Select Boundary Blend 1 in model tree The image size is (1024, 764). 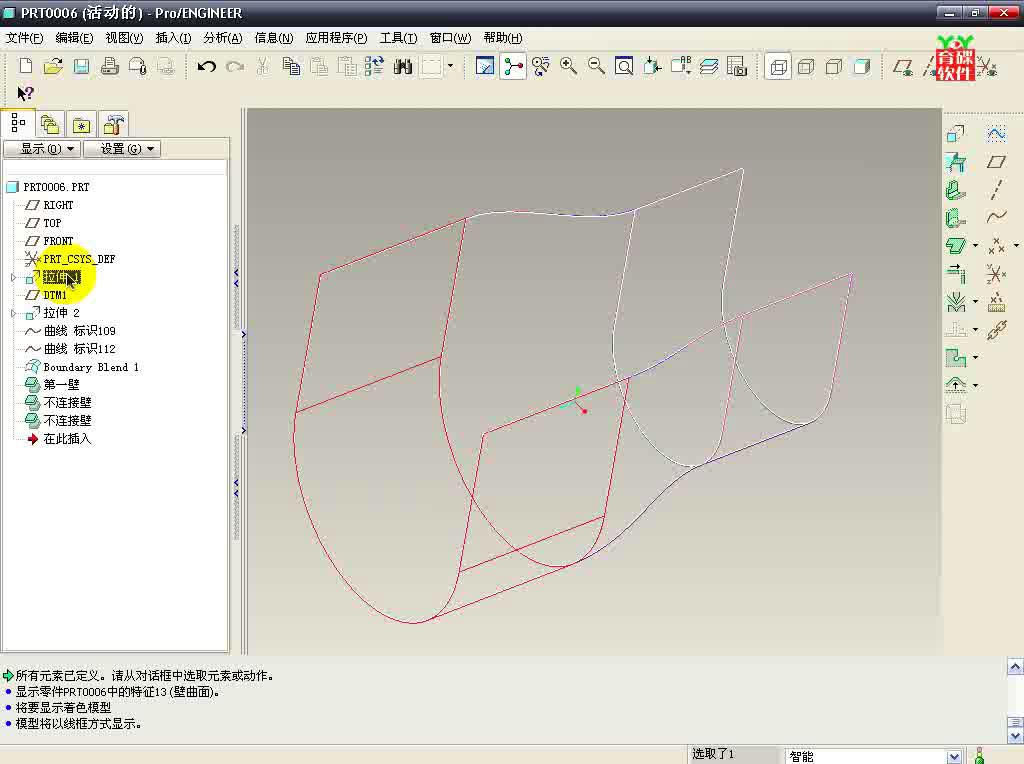[91, 367]
